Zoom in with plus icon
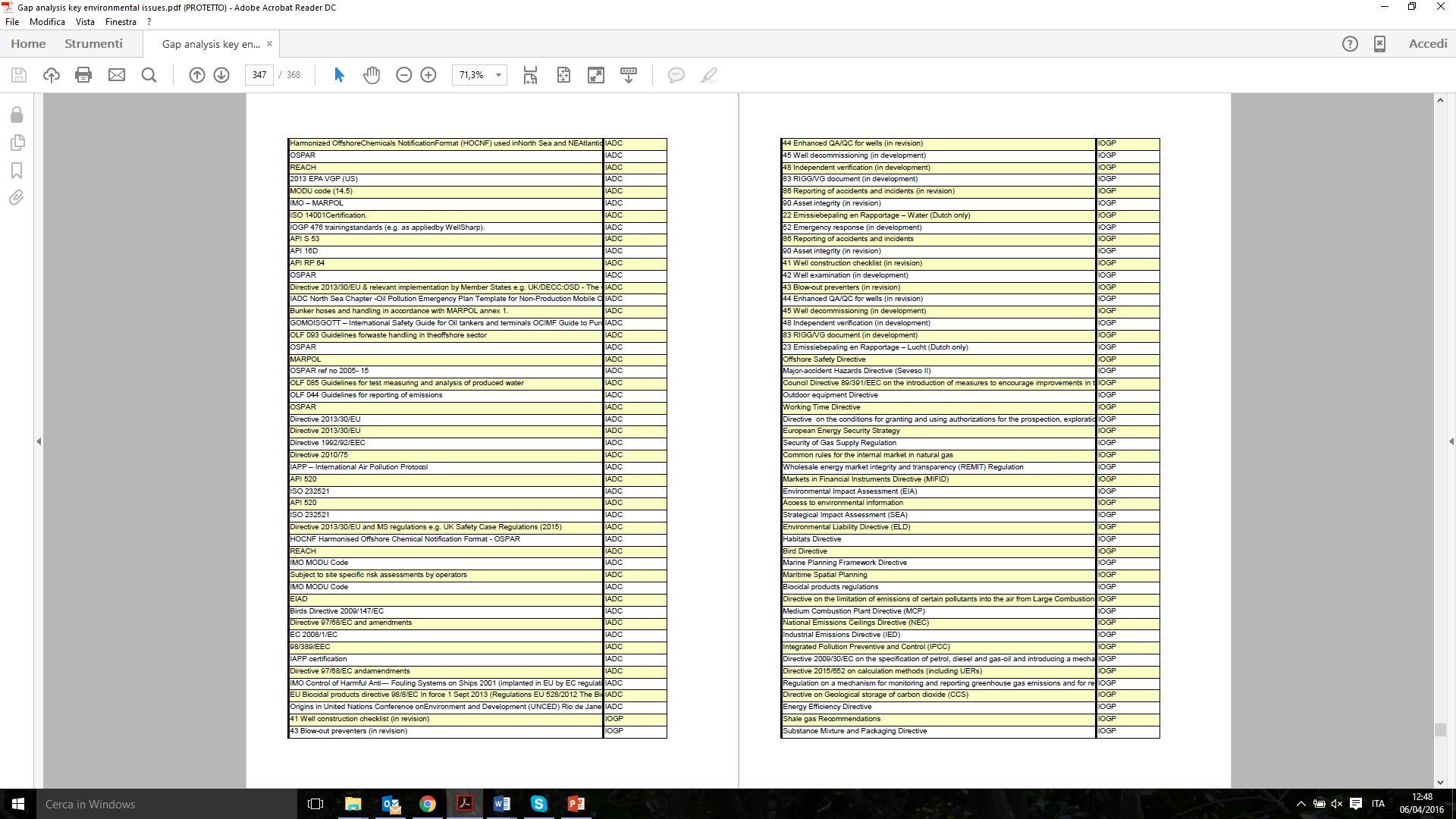This screenshot has height=819, width=1456. coord(428,75)
